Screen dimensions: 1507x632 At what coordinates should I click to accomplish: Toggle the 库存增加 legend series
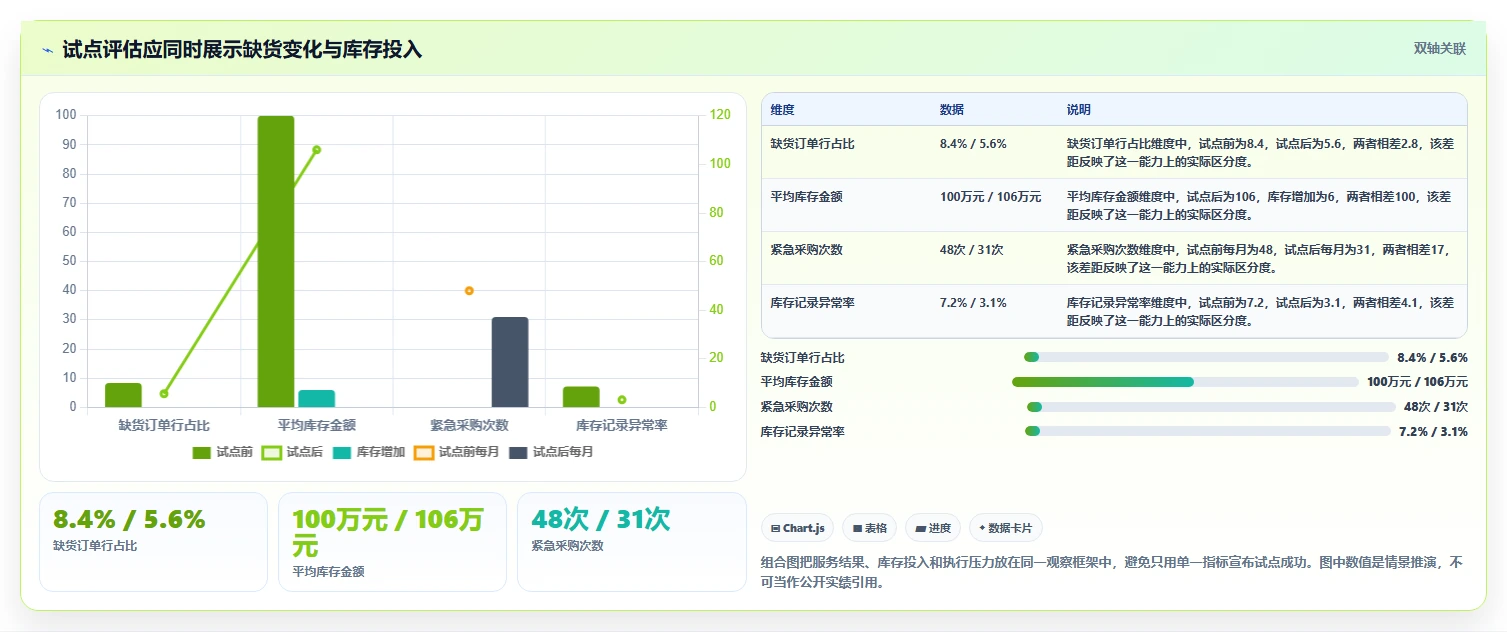point(368,452)
